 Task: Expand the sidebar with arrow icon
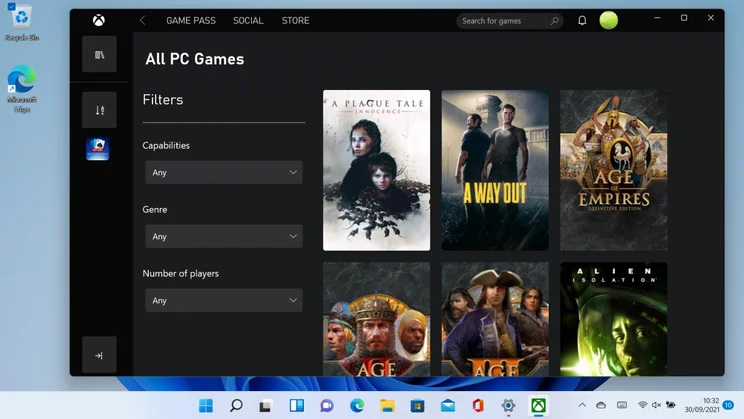pos(99,355)
